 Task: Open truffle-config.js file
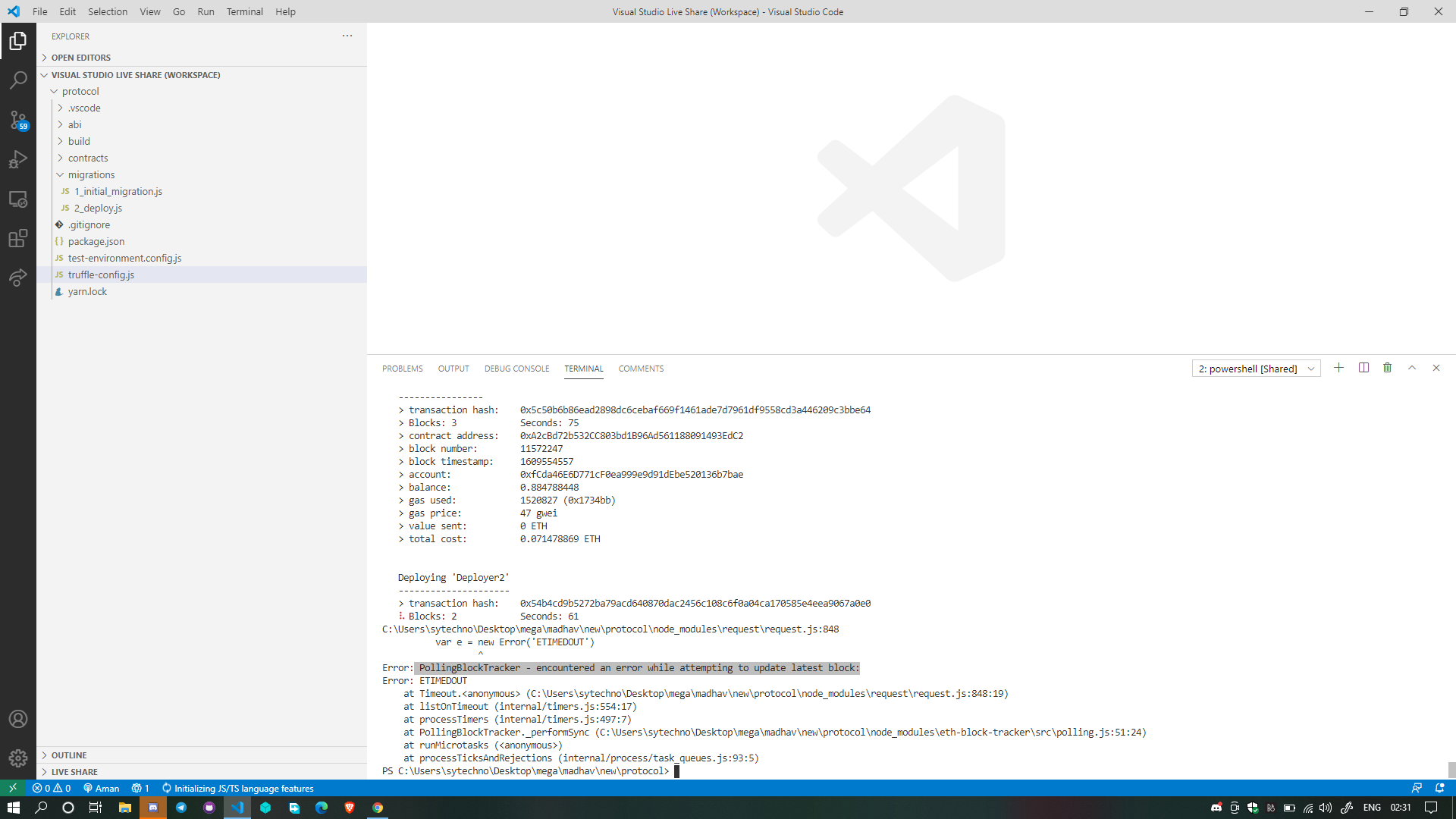click(x=202, y=275)
